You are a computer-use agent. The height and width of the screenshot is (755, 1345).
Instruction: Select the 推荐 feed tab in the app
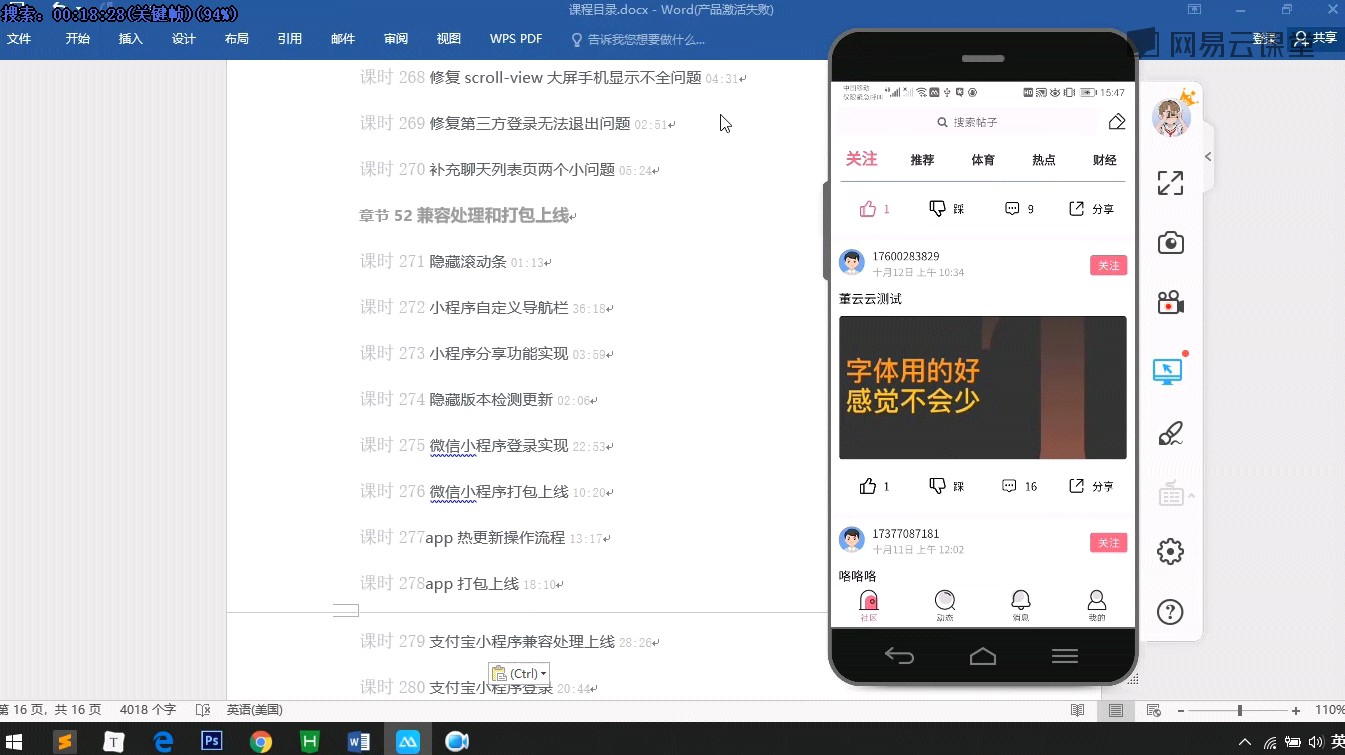[x=921, y=159]
